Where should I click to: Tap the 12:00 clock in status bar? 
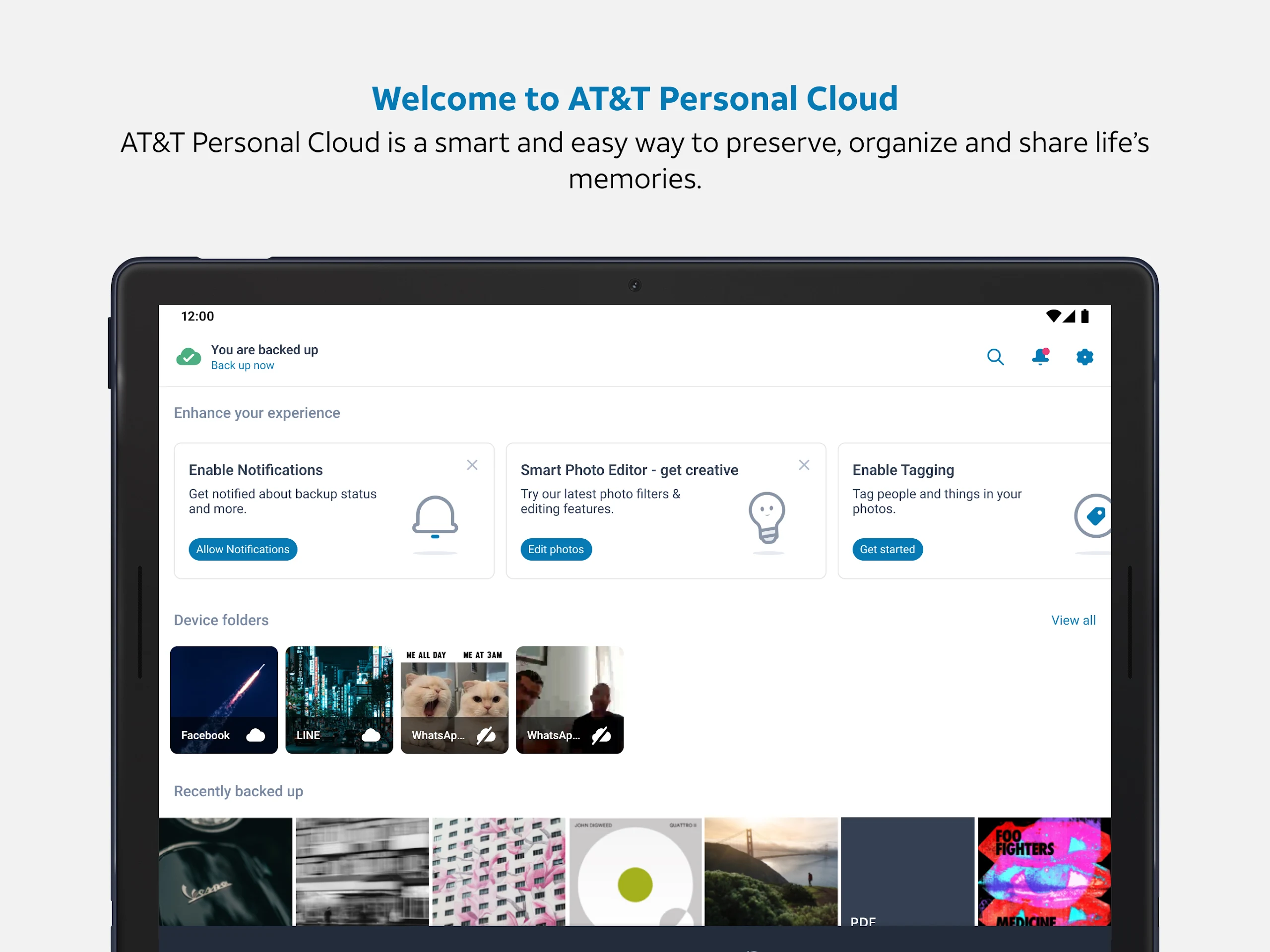pyautogui.click(x=197, y=317)
